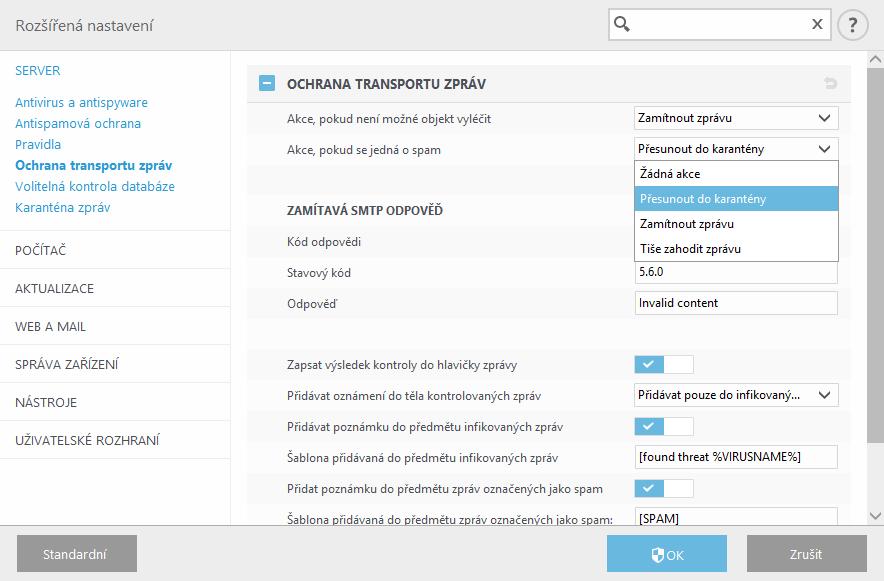Select Zamítnout zprávu in the open list
This screenshot has width=884, height=581.
pos(736,224)
